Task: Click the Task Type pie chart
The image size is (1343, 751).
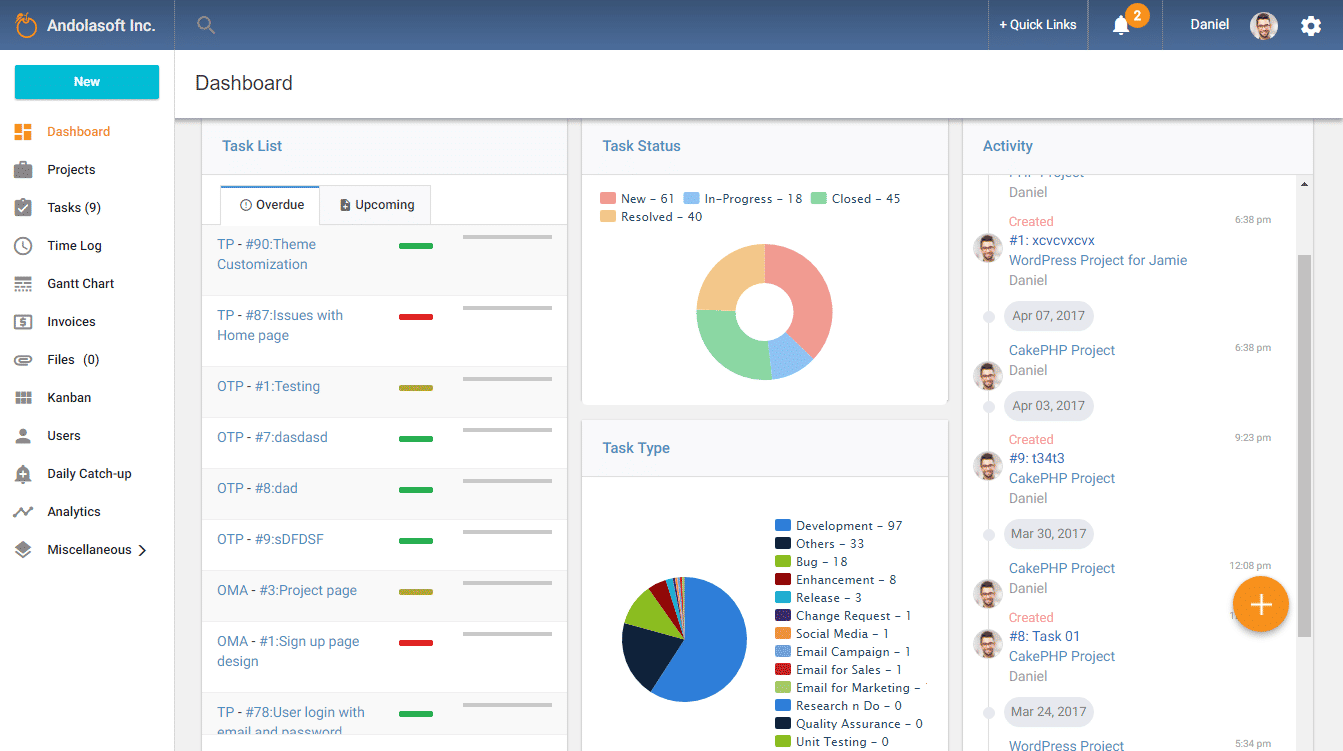Action: coord(685,640)
